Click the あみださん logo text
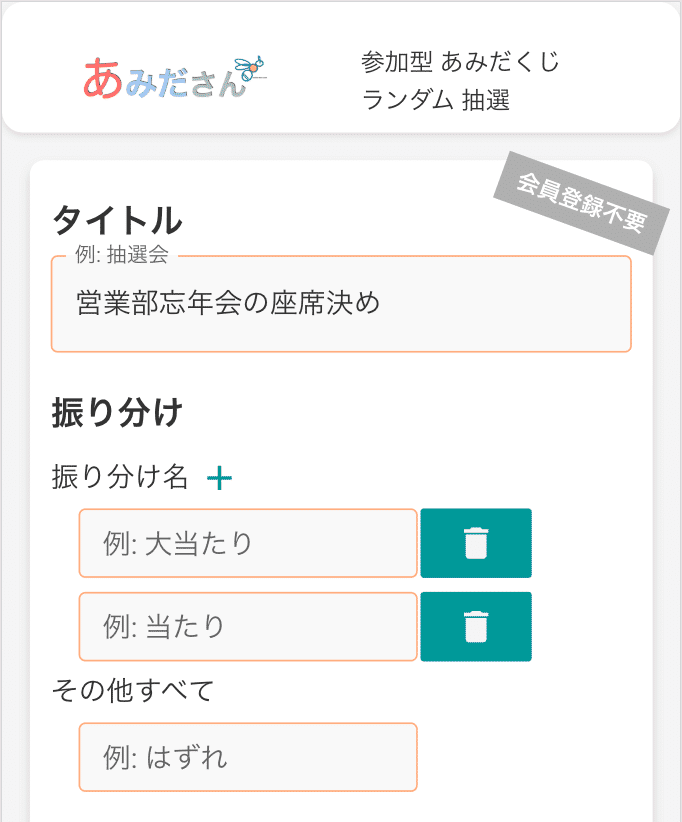The width and height of the screenshot is (682, 822). 165,78
